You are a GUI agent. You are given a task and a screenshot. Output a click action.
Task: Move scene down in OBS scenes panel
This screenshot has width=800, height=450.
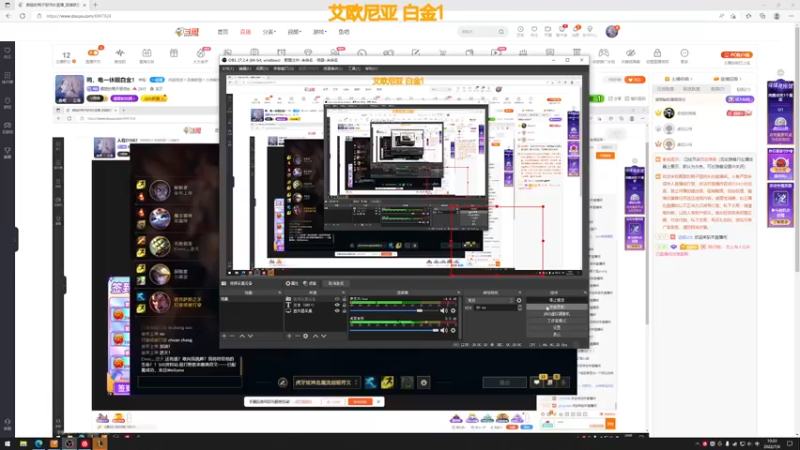[x=250, y=336]
